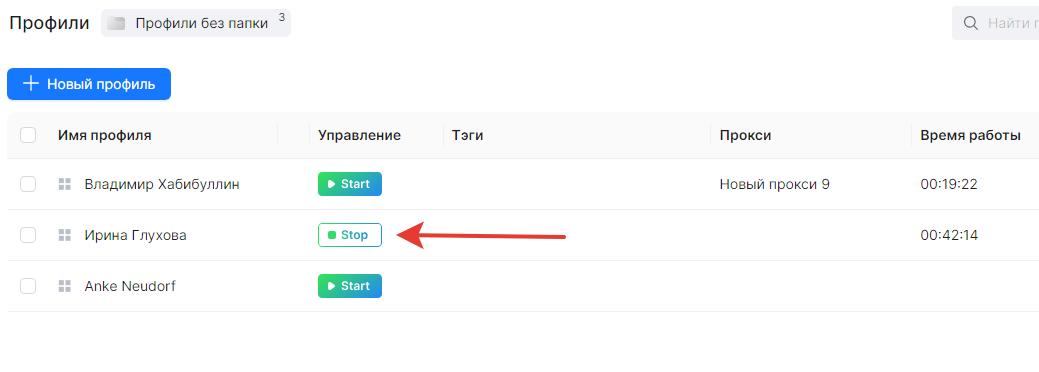Click the grid icon beside Anke Neudorf
This screenshot has width=1039, height=372.
pyautogui.click(x=64, y=286)
